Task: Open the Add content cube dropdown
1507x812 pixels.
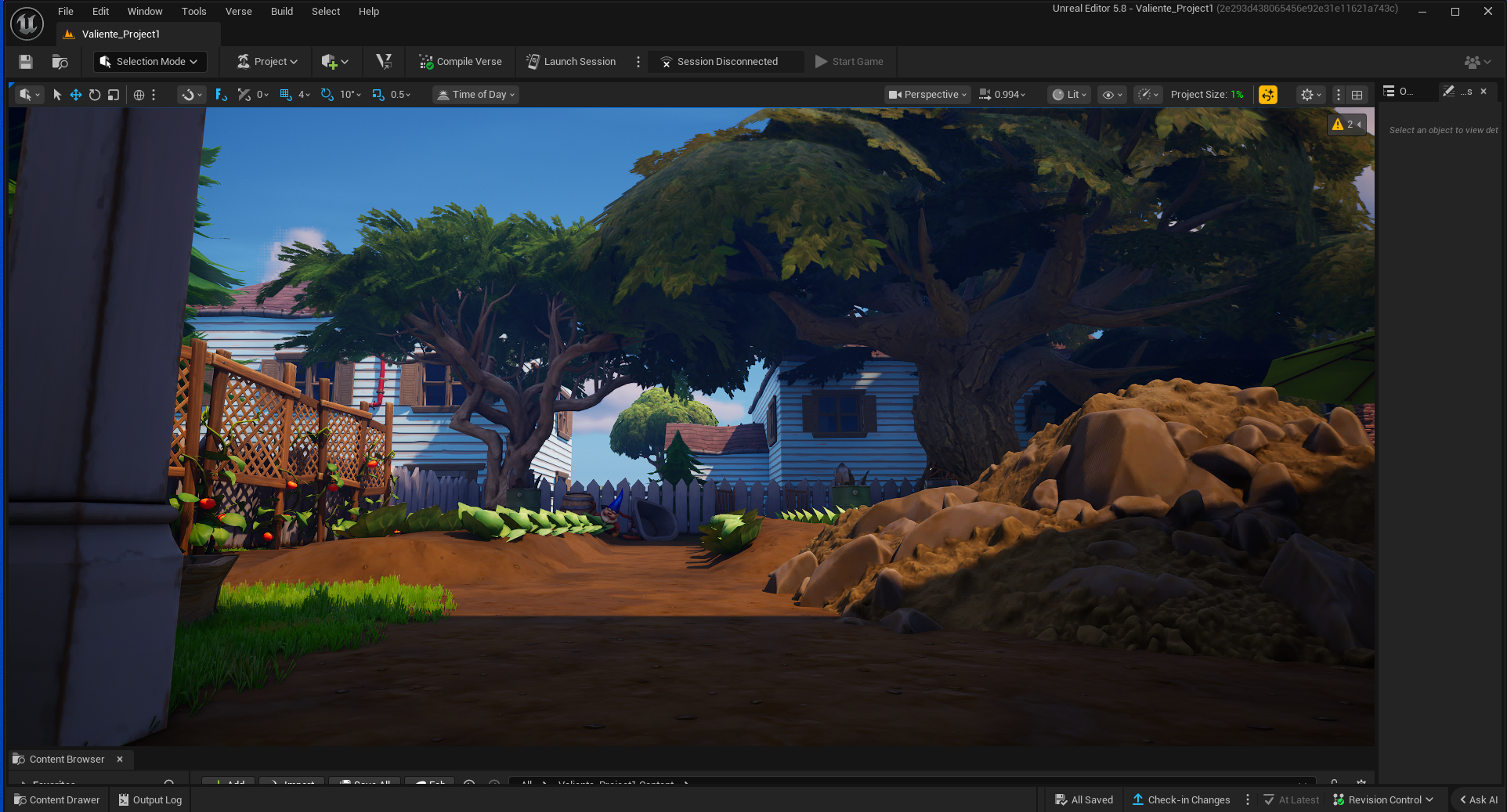Action: coord(334,62)
